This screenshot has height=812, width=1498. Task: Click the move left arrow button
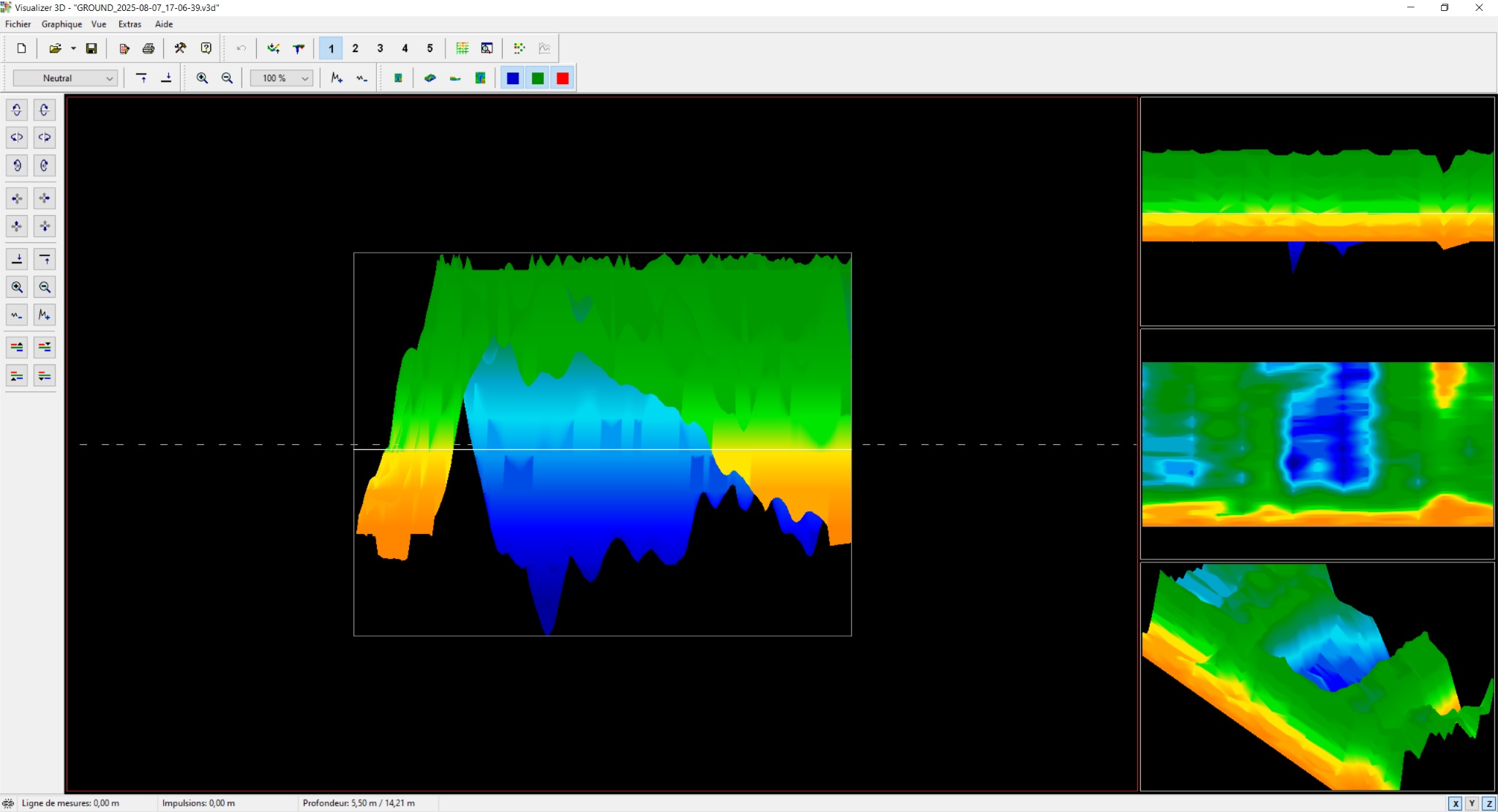pos(17,198)
